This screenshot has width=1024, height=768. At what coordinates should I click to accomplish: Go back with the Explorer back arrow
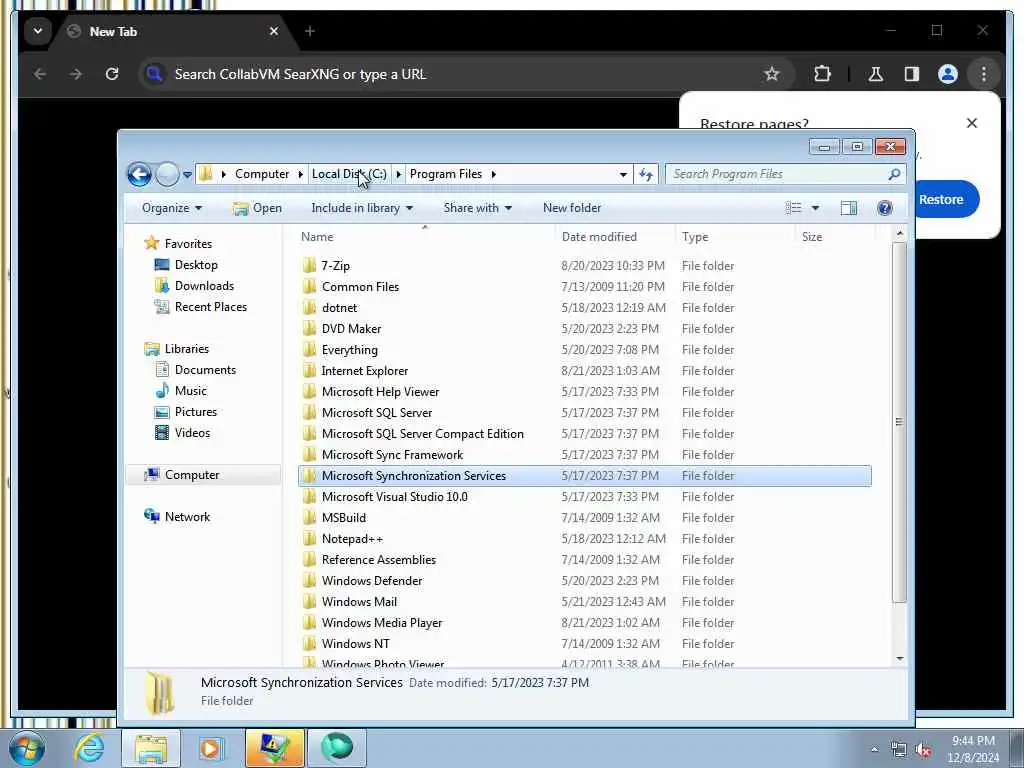139,174
